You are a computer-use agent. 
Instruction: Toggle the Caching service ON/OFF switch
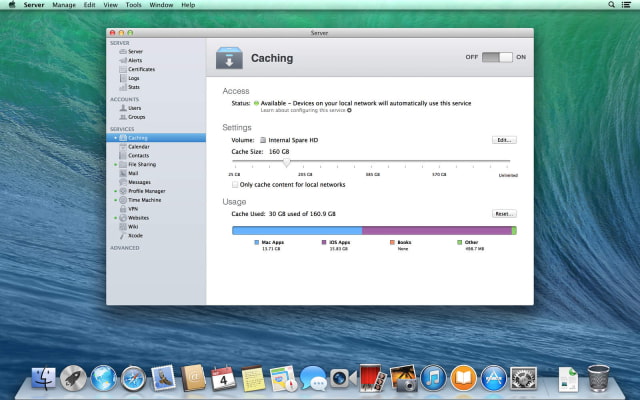[x=496, y=57]
